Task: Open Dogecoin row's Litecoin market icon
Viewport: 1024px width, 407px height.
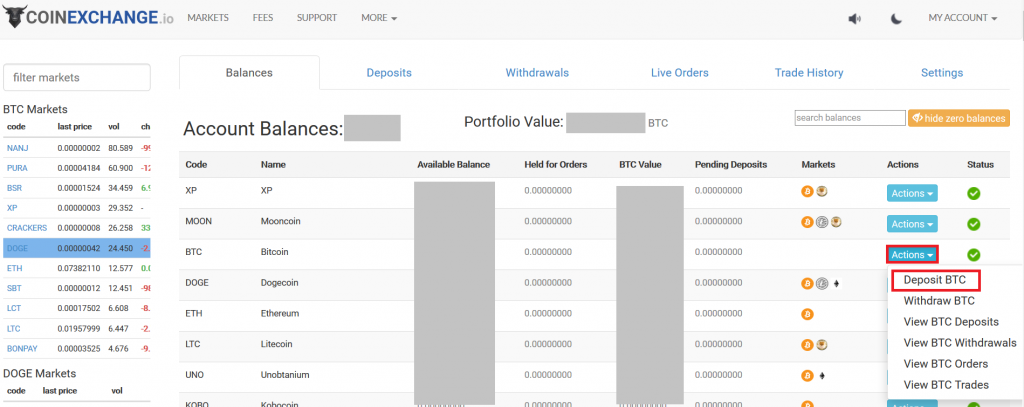Action: (822, 284)
